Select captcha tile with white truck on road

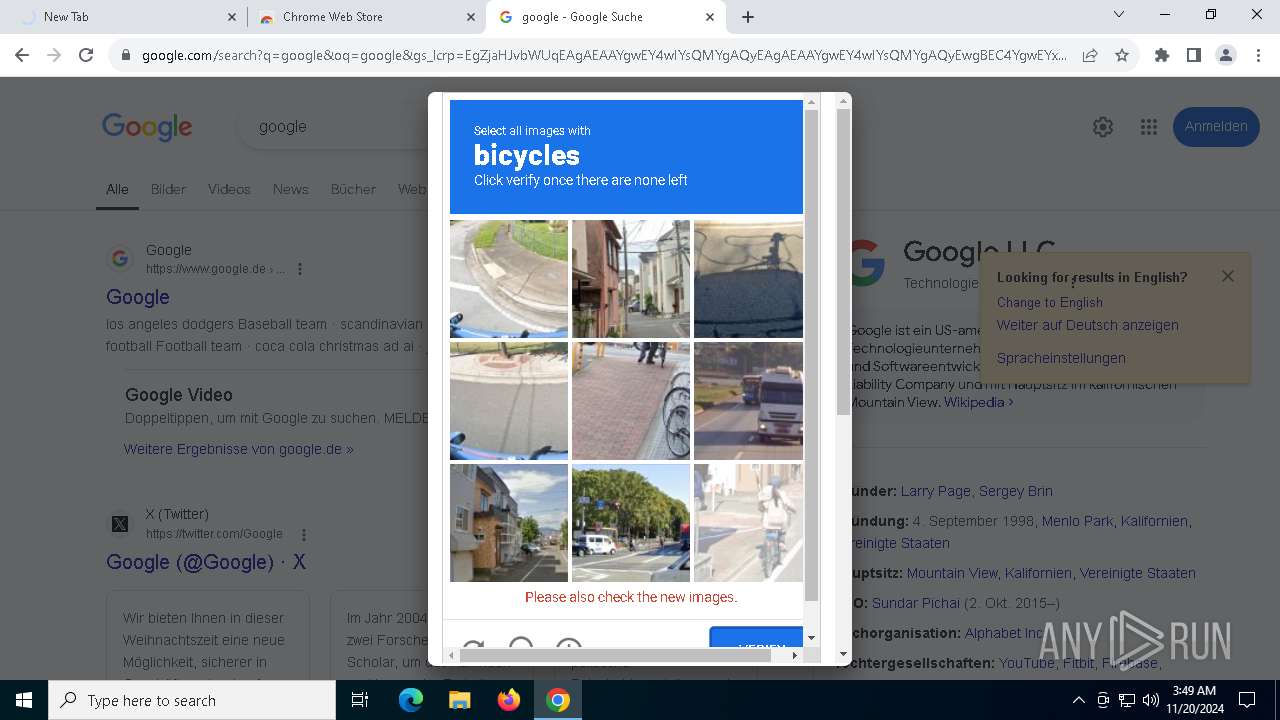tap(748, 401)
